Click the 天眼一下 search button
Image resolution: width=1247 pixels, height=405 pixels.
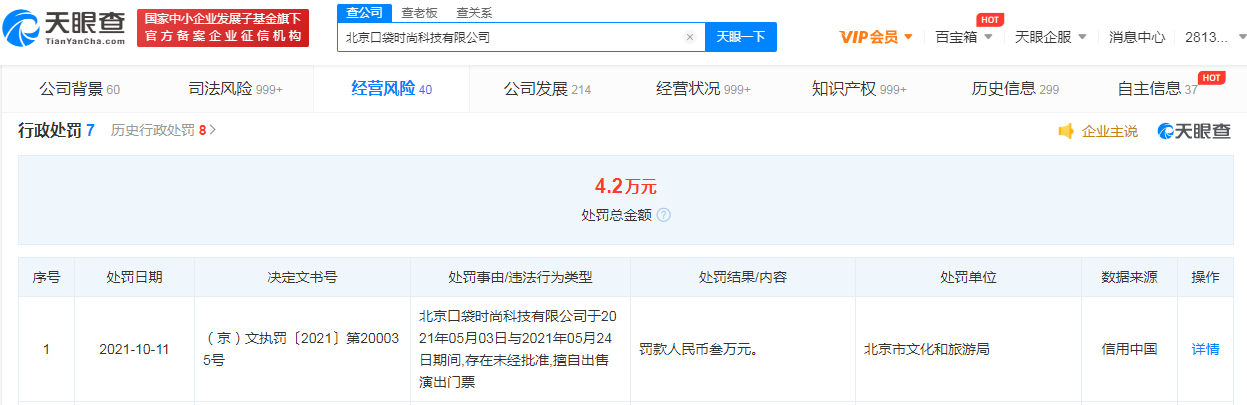tap(741, 37)
